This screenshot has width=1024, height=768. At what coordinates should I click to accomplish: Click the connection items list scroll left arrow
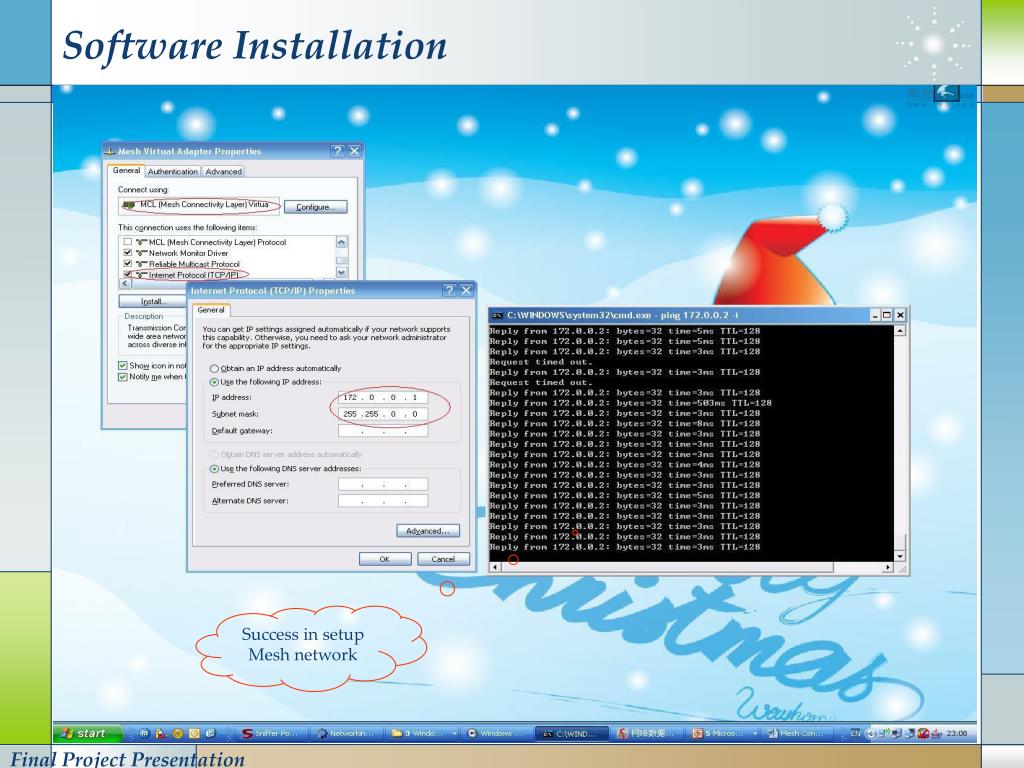(x=125, y=284)
